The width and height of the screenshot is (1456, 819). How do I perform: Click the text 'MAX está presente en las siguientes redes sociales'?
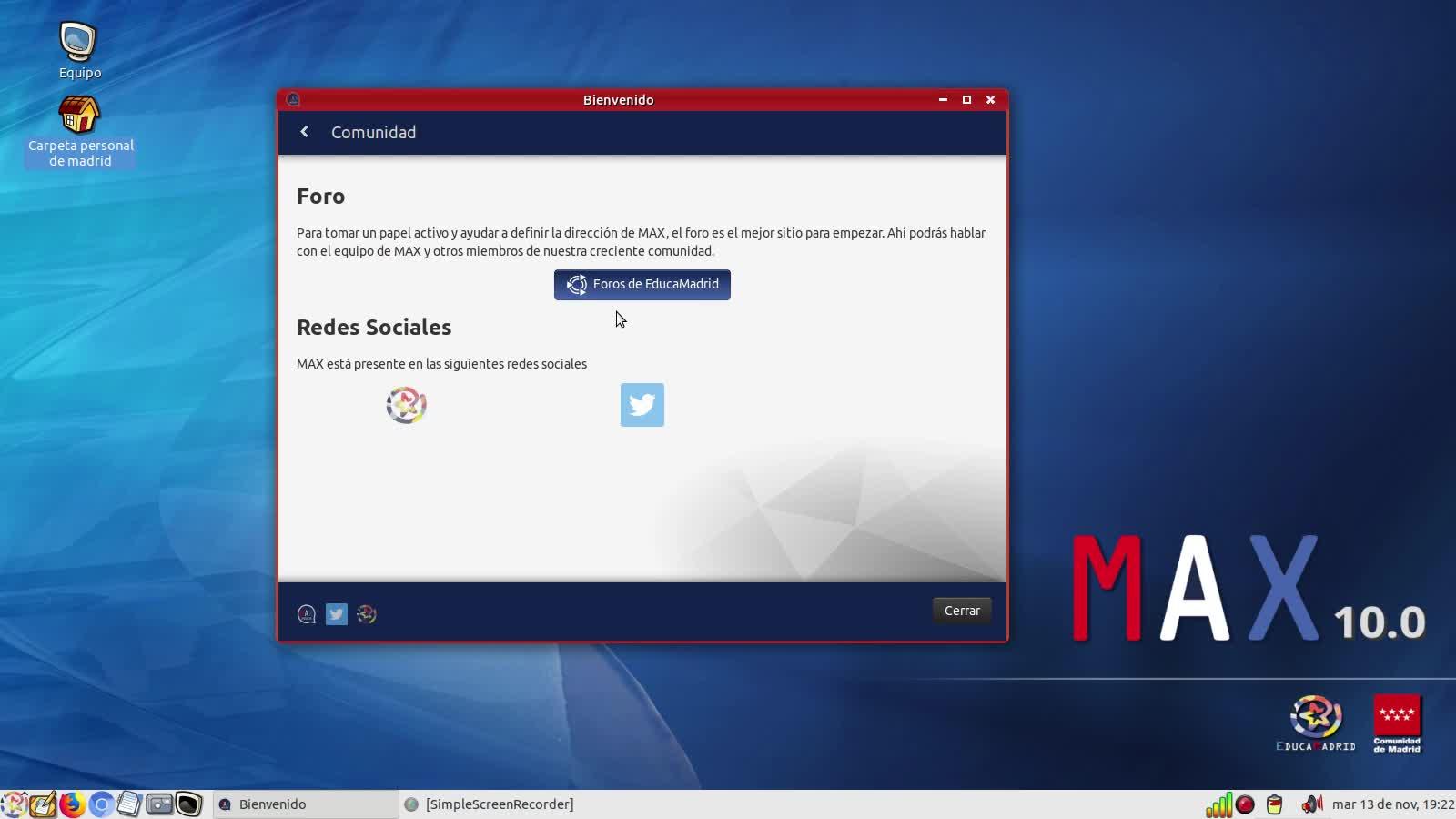(x=441, y=364)
